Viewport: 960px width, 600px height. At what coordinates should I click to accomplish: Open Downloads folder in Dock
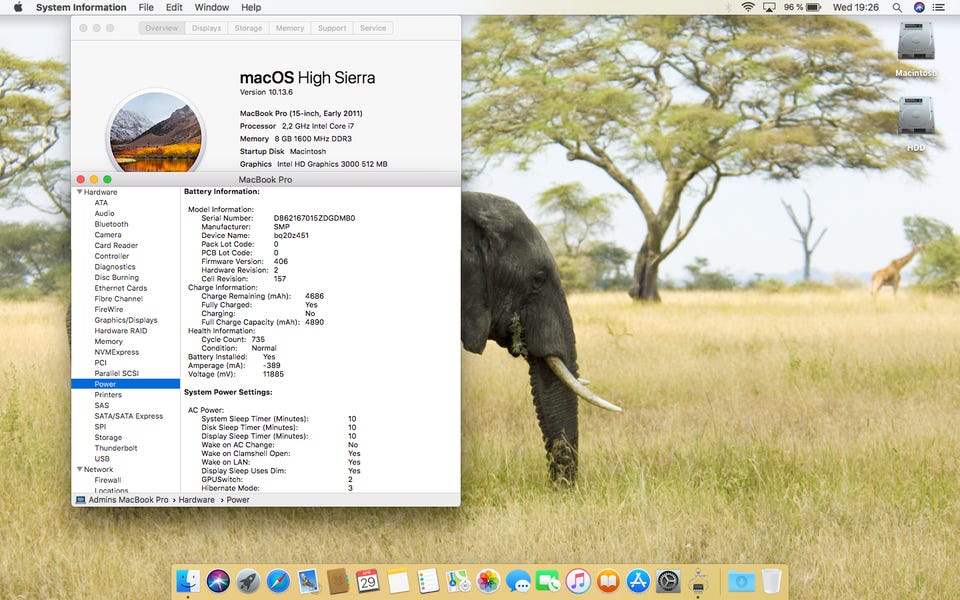tap(741, 580)
